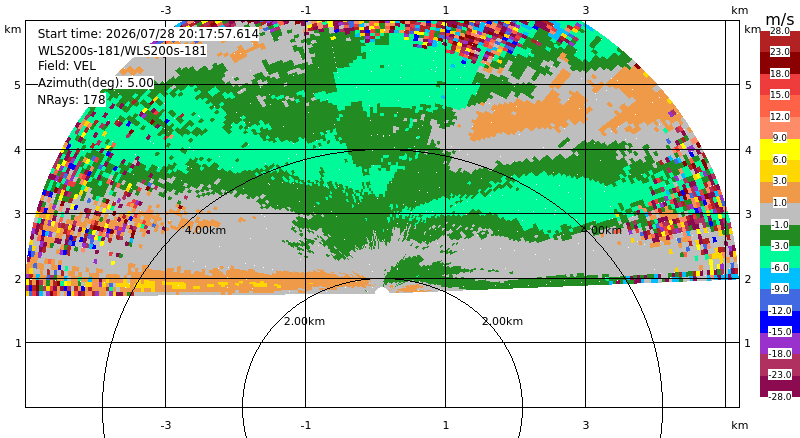This screenshot has height=438, width=800.
Task: Click the WLS200s-181 instrument name label
Action: [x=122, y=51]
